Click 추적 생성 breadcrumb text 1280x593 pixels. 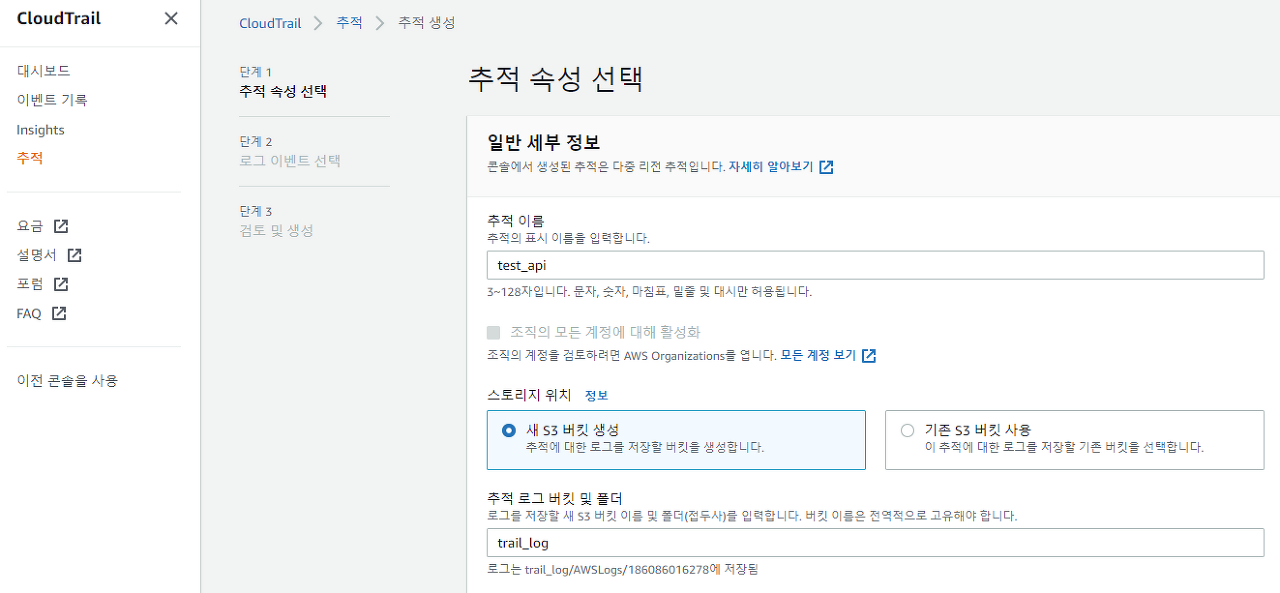pos(427,22)
